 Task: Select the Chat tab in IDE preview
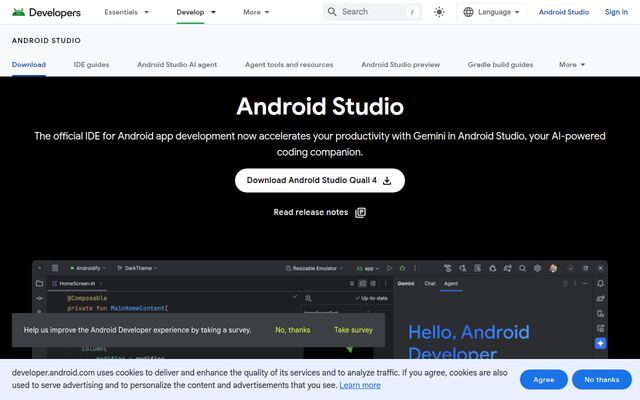coord(430,283)
